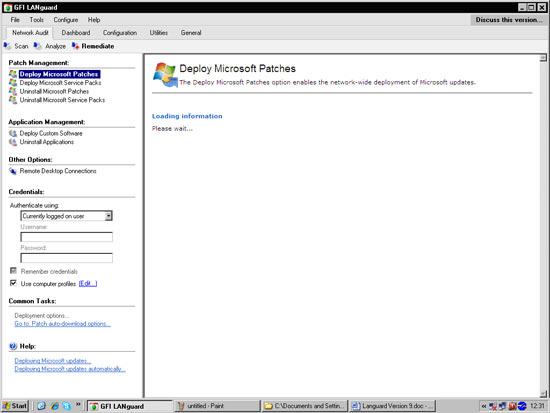Image resolution: width=550 pixels, height=413 pixels.
Task: Open the Configure menu
Action: pos(66,20)
